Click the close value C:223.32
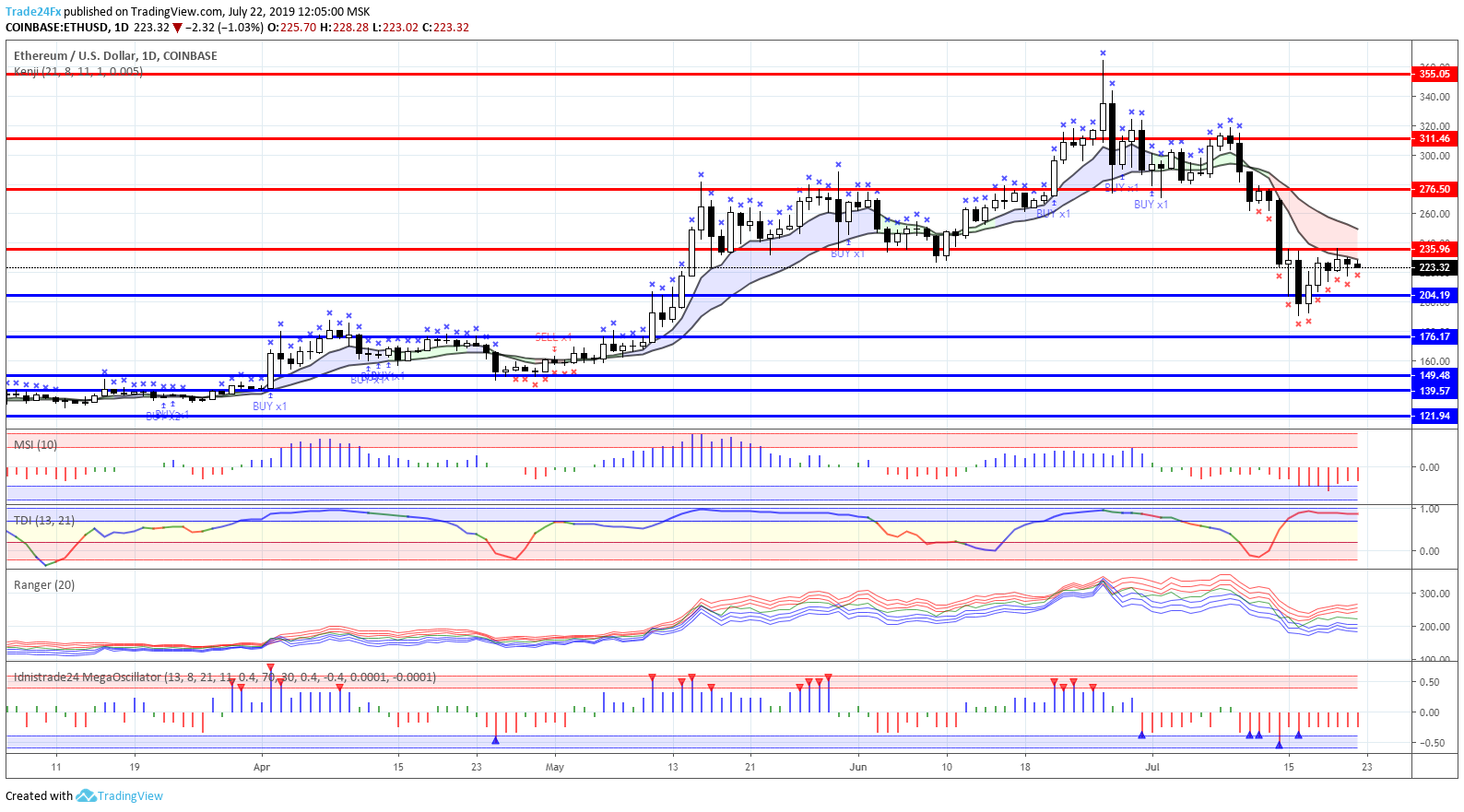Image resolution: width=1464 pixels, height=812 pixels. point(445,28)
